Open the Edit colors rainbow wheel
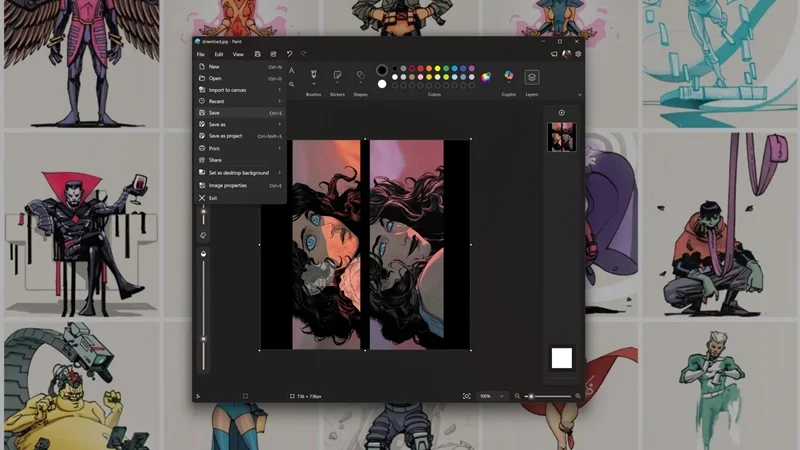This screenshot has height=450, width=800. click(x=486, y=77)
